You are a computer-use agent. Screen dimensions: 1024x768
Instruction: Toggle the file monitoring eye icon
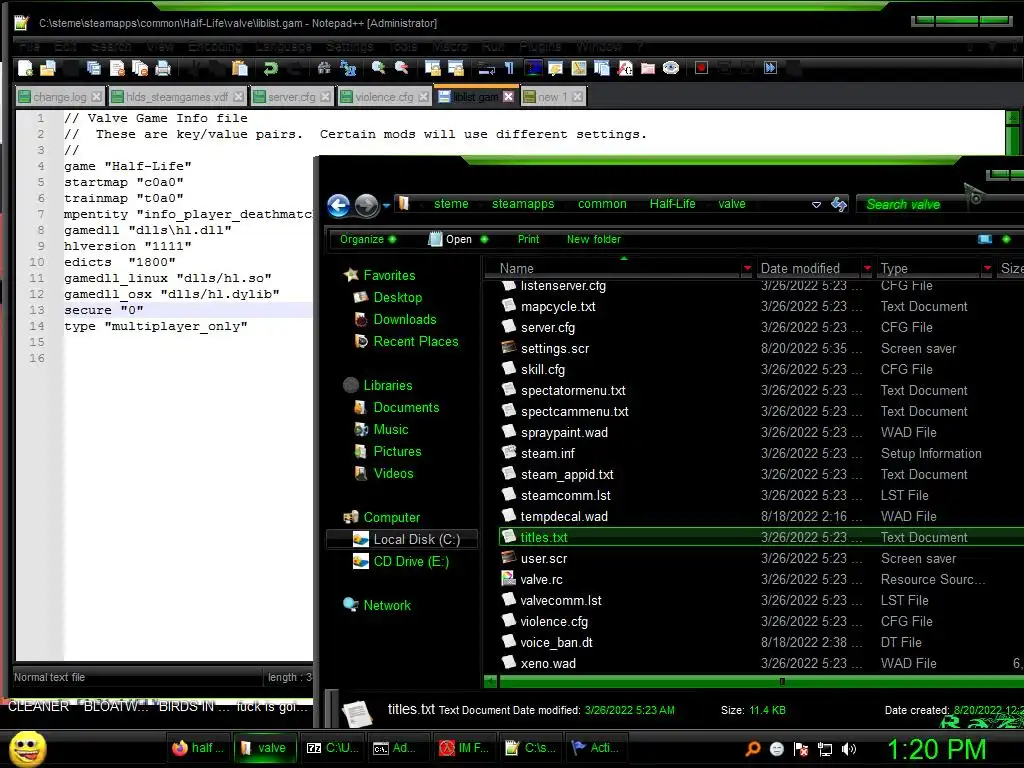(x=671, y=68)
